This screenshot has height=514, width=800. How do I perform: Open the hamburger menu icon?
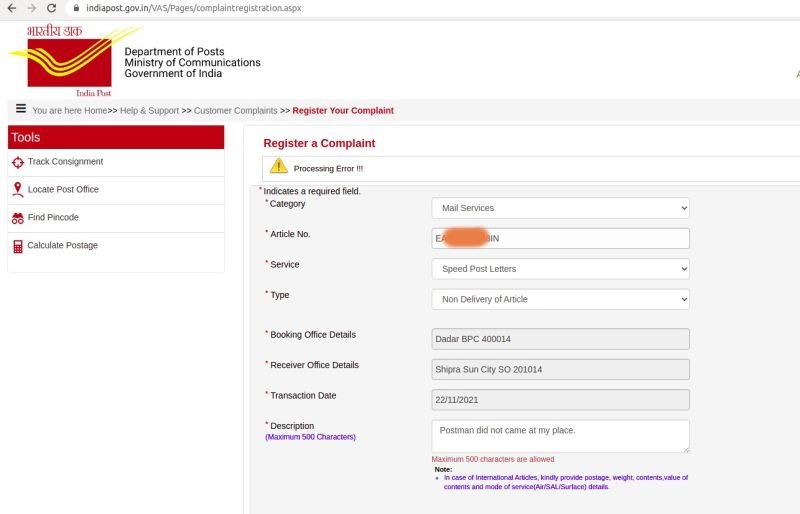click(x=21, y=108)
